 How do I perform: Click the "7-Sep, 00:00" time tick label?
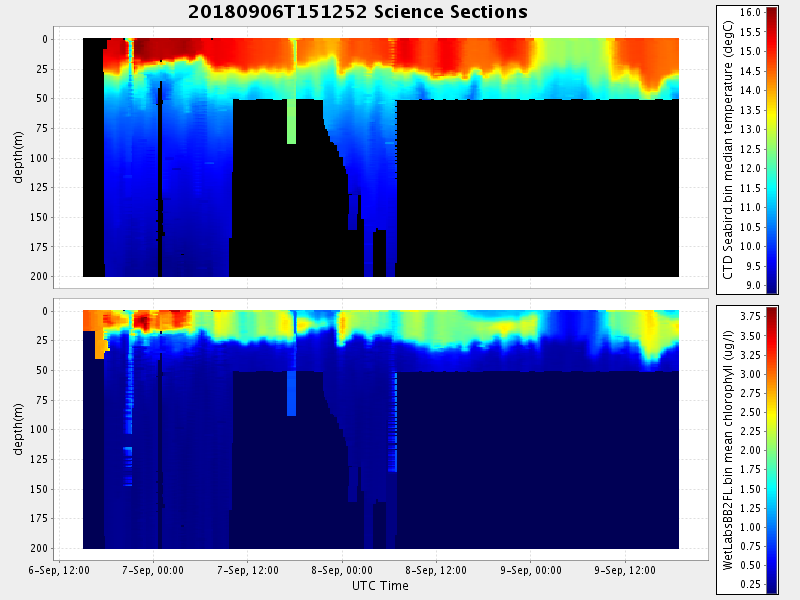click(153, 570)
